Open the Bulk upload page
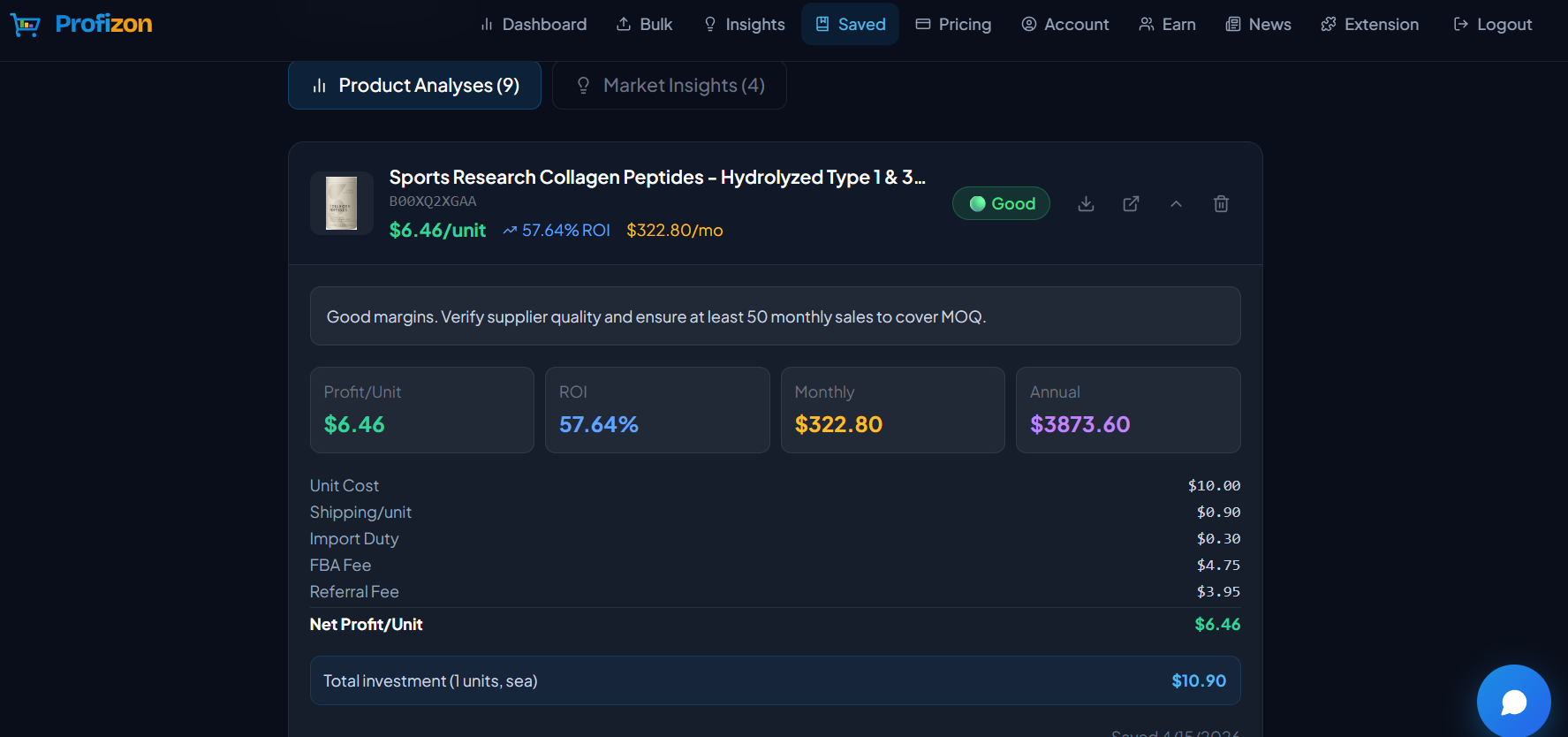Screen dimensions: 1568x737 pyautogui.click(x=644, y=25)
